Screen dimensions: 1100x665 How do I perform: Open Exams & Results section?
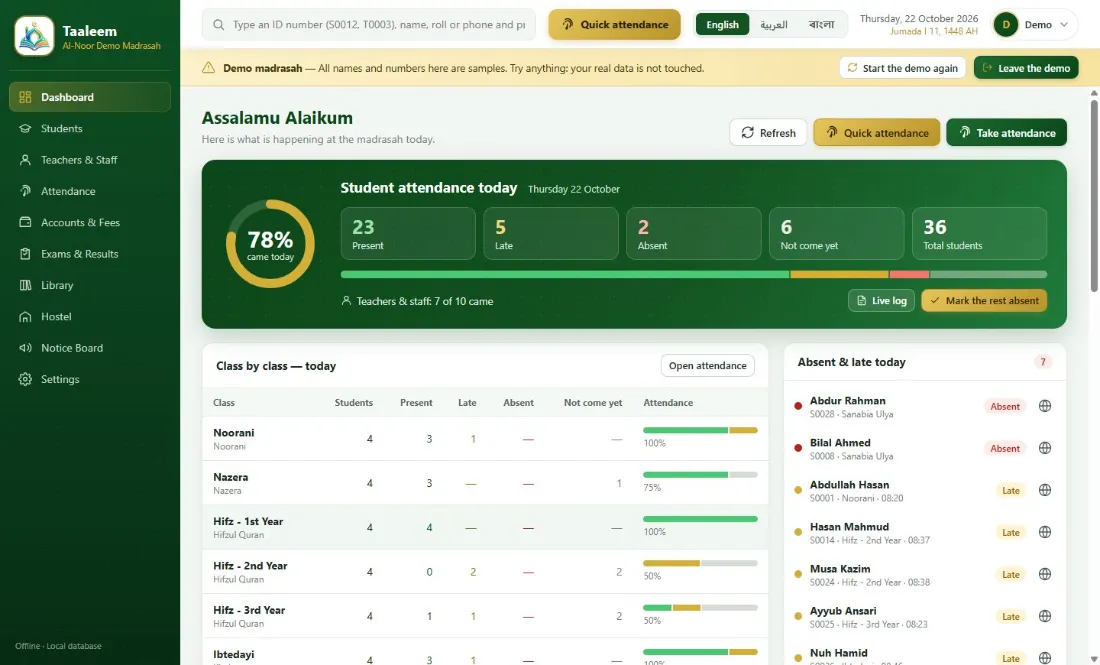coord(90,254)
